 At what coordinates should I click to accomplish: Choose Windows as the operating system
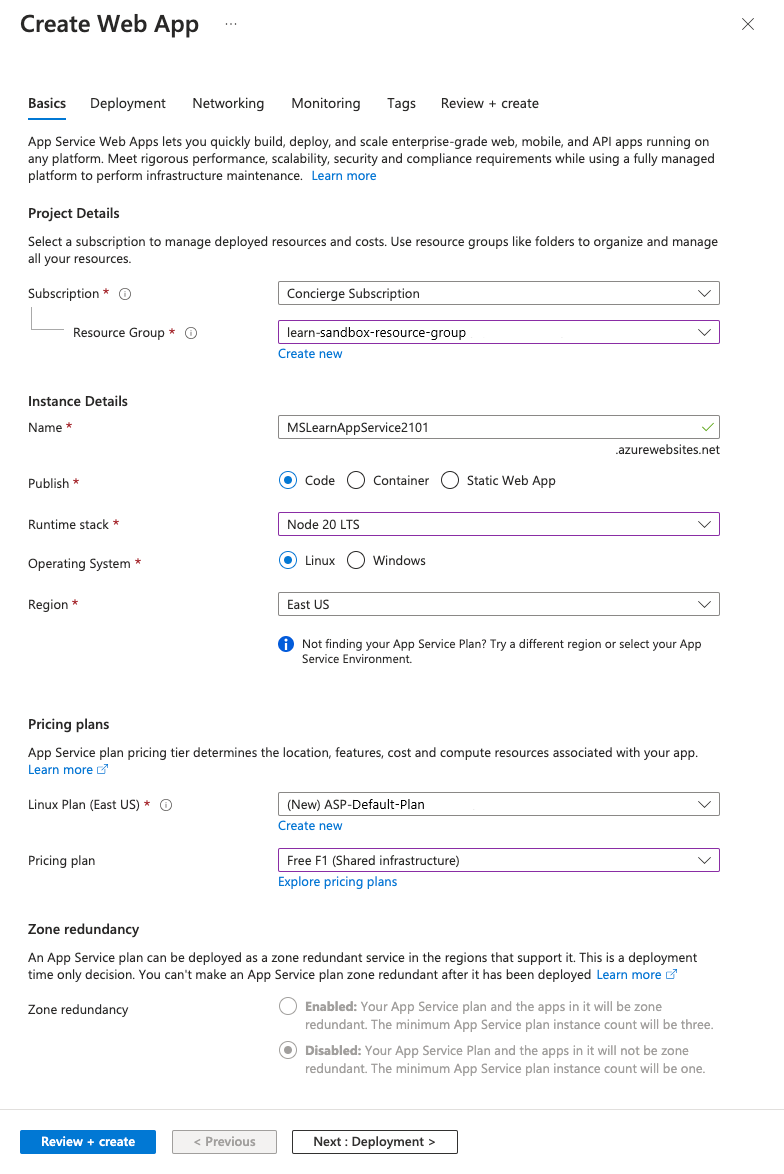coord(356,561)
